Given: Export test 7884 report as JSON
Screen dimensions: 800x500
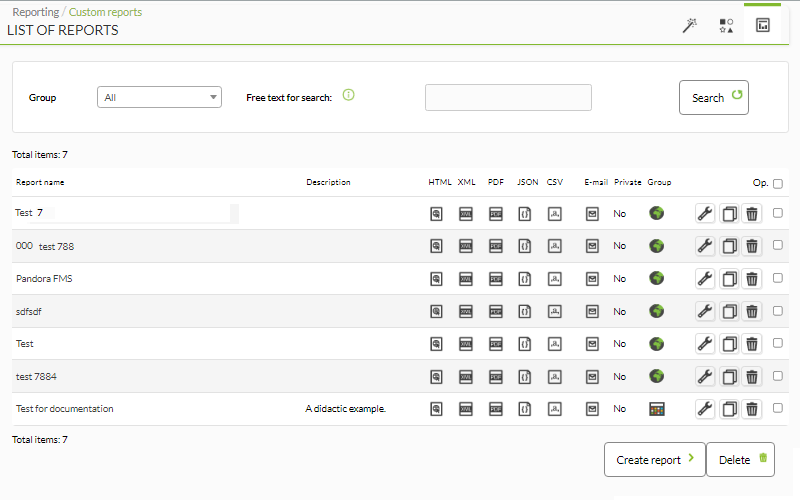Looking at the screenshot, I should pos(525,377).
